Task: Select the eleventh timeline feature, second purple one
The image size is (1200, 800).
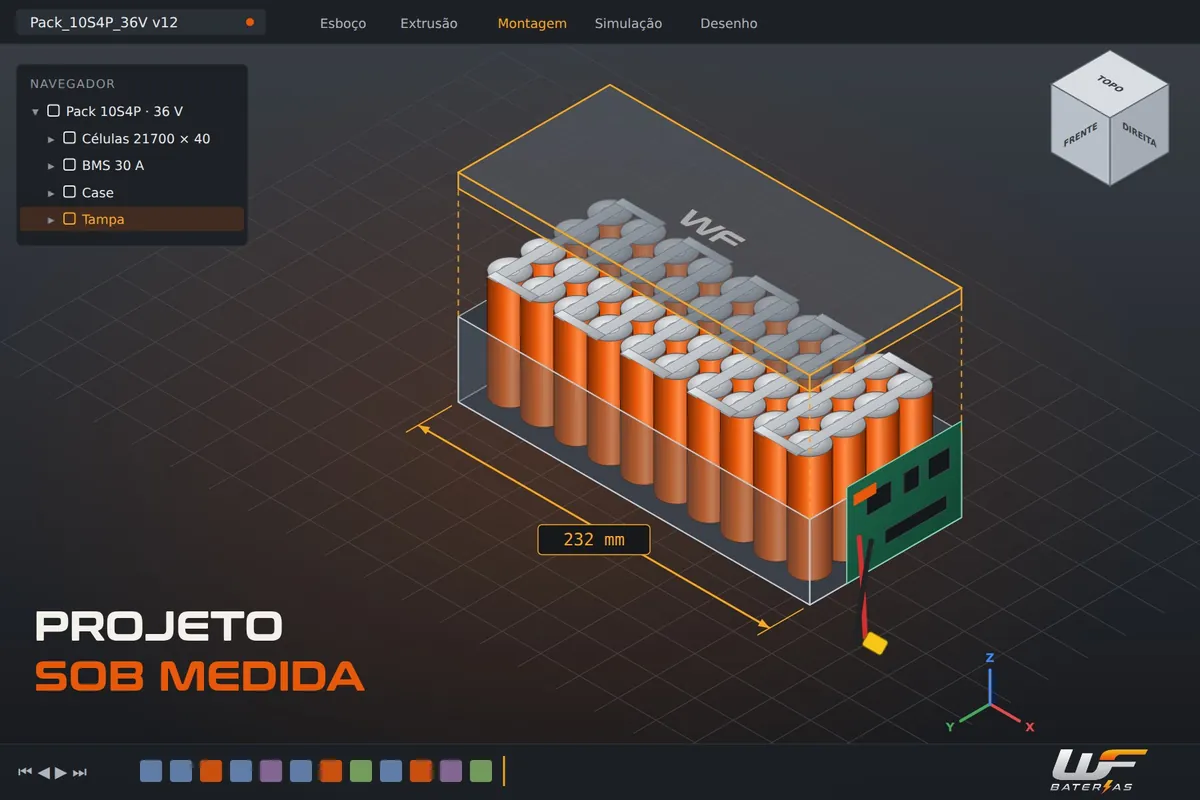Action: tap(451, 771)
